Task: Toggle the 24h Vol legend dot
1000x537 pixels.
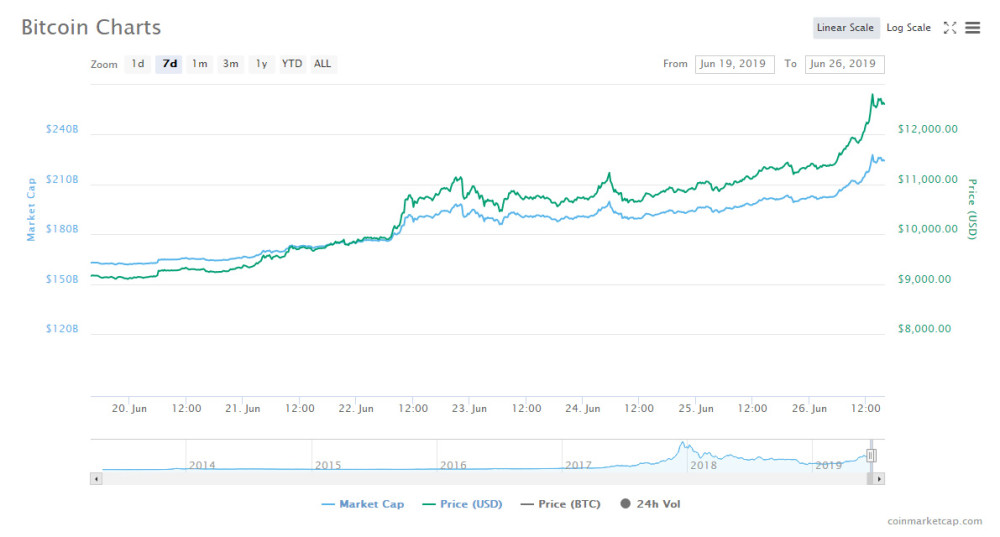Action: (625, 504)
